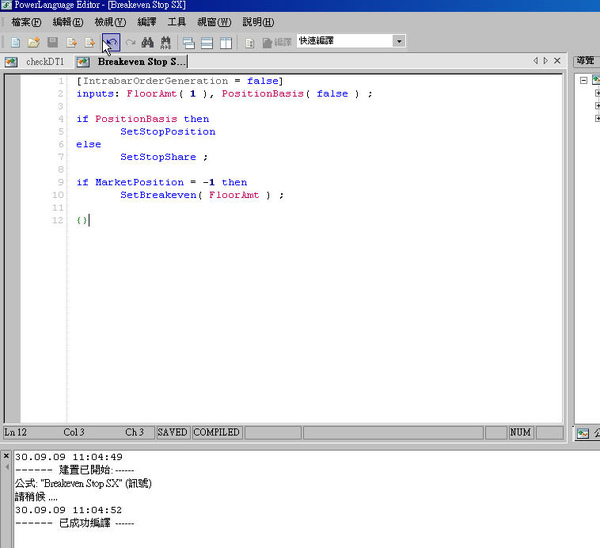Image resolution: width=600 pixels, height=548 pixels.
Task: Click the Find and Replace binoculars icon
Action: 167,42
